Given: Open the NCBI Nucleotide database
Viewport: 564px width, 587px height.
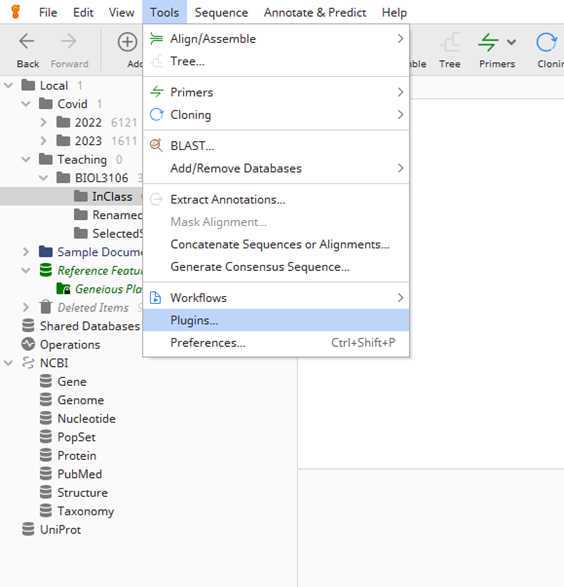Looking at the screenshot, I should click(x=86, y=419).
